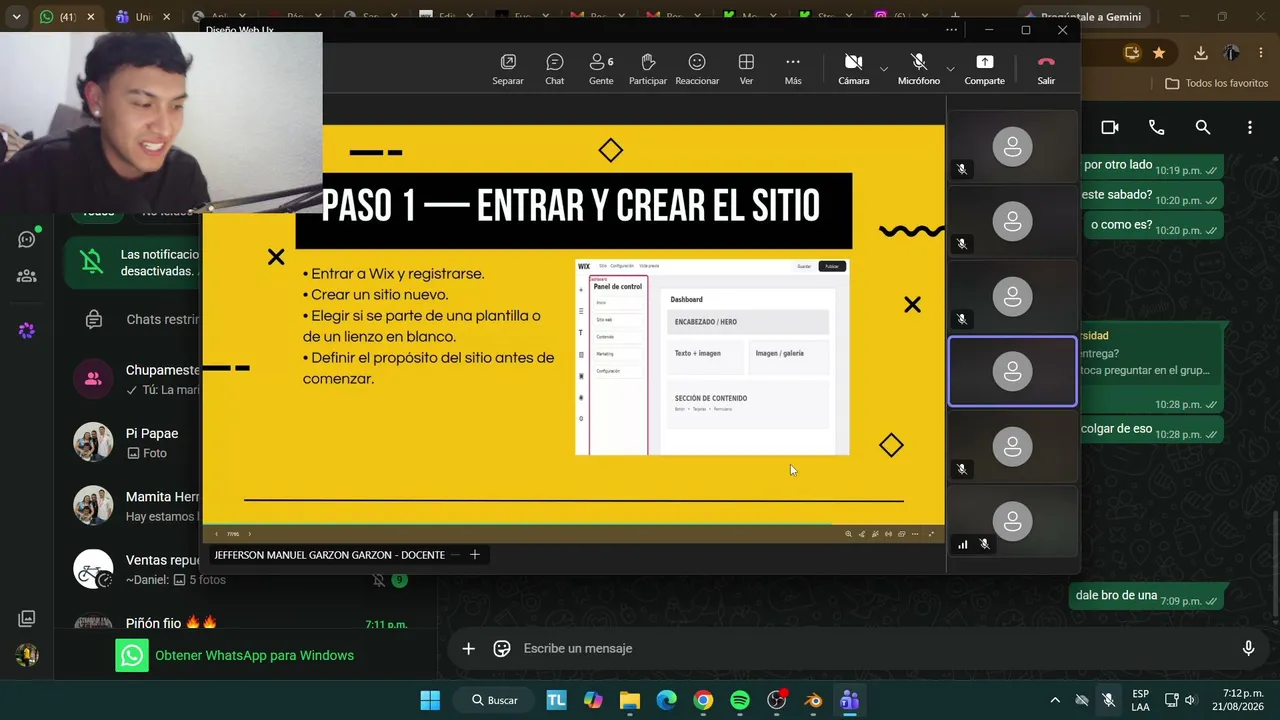The image size is (1280, 720).
Task: Search within the WhatsApp conversation
Action: (x=1203, y=128)
